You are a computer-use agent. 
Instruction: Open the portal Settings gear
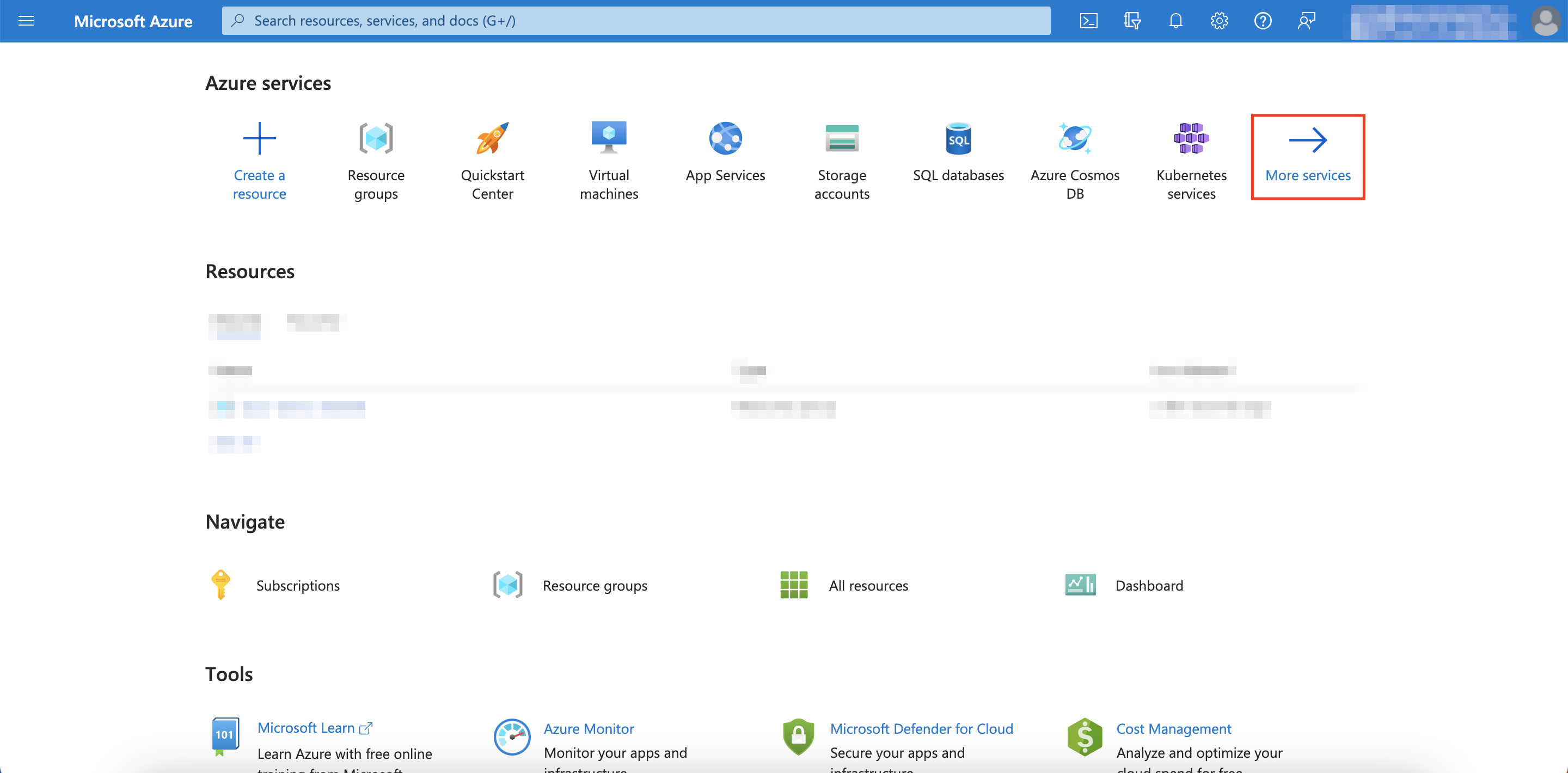point(1218,20)
